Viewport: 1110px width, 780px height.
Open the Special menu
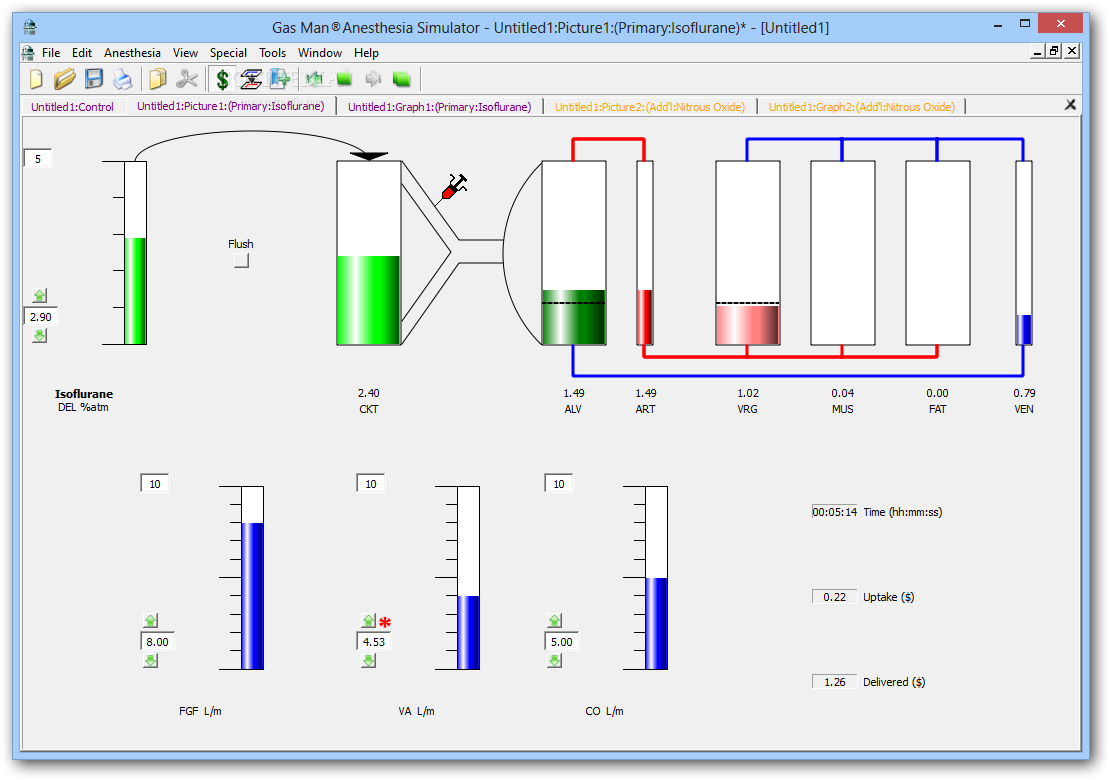click(x=228, y=52)
